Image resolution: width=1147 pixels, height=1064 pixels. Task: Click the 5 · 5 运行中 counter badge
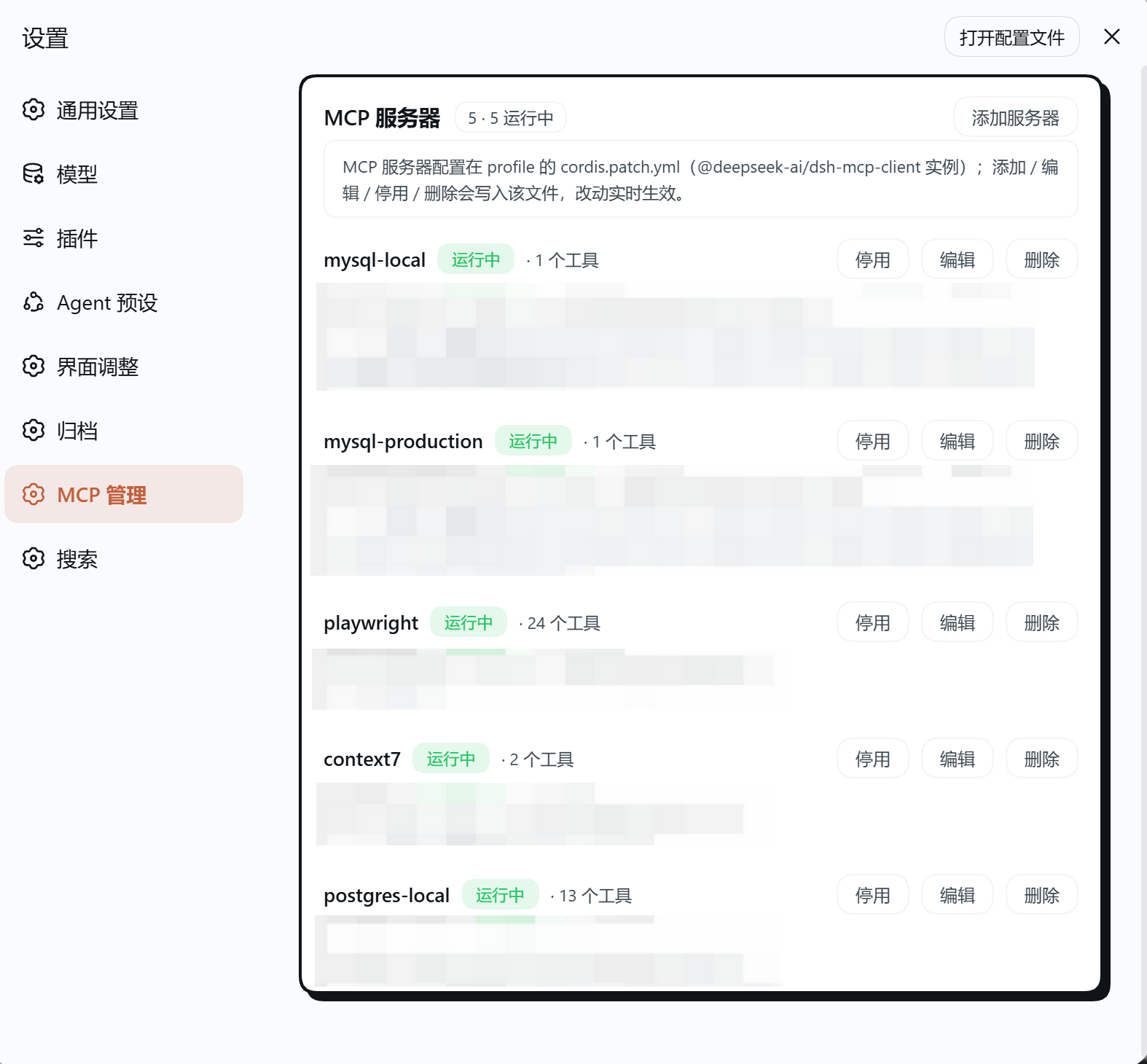tap(511, 117)
